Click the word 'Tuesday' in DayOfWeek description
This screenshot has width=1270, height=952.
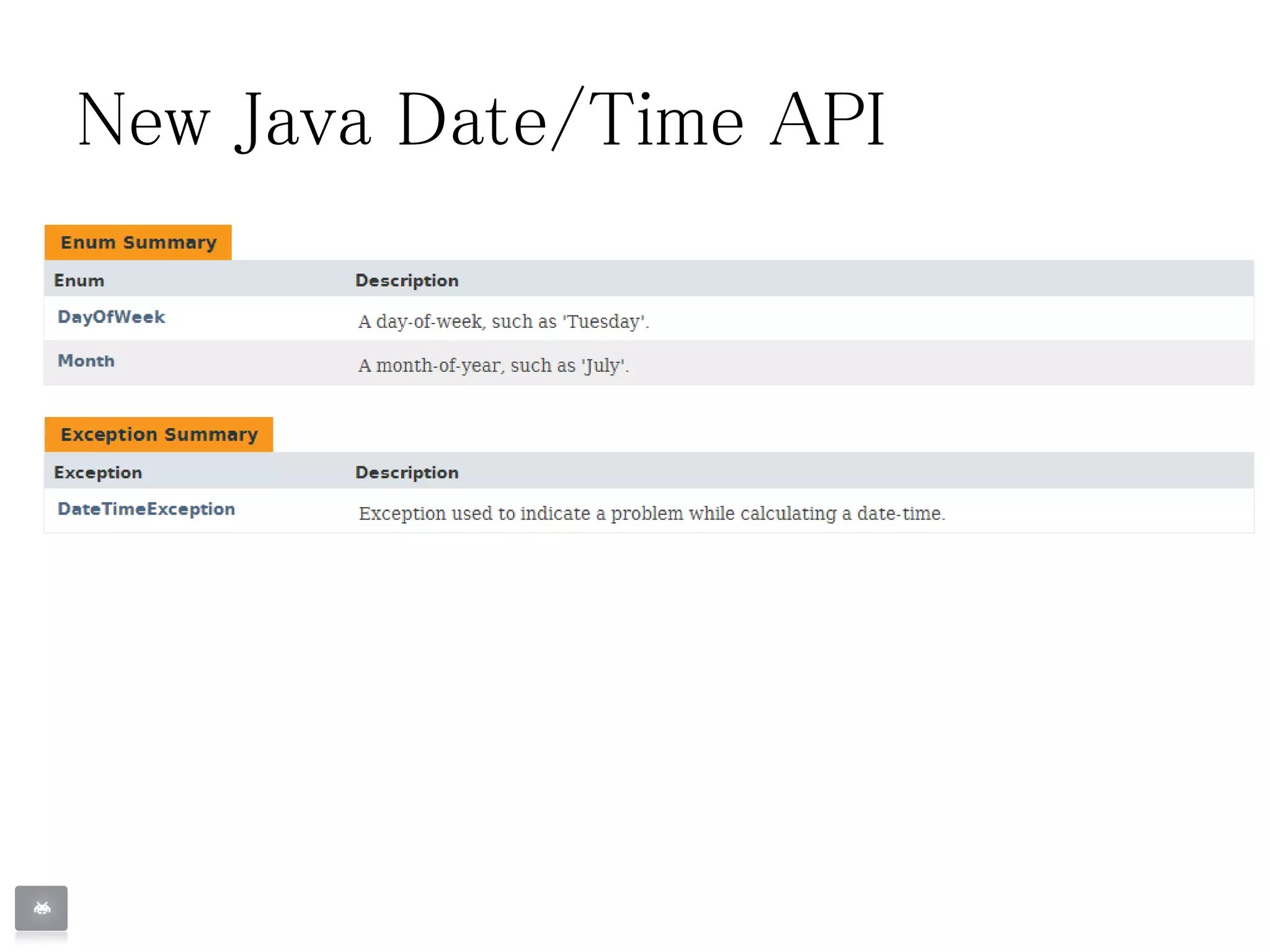(603, 322)
